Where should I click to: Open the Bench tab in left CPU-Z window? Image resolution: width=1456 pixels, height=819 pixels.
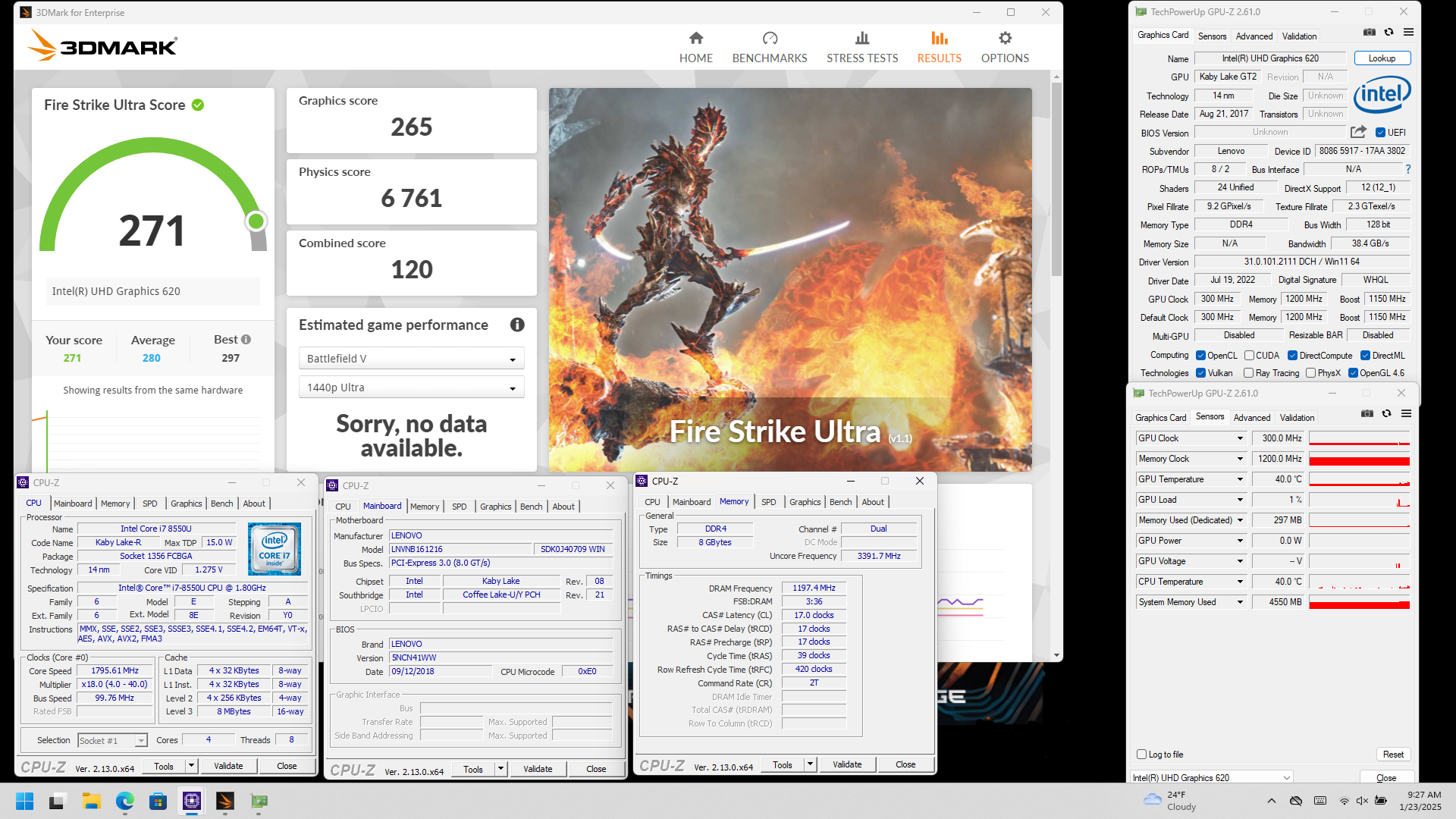click(221, 503)
